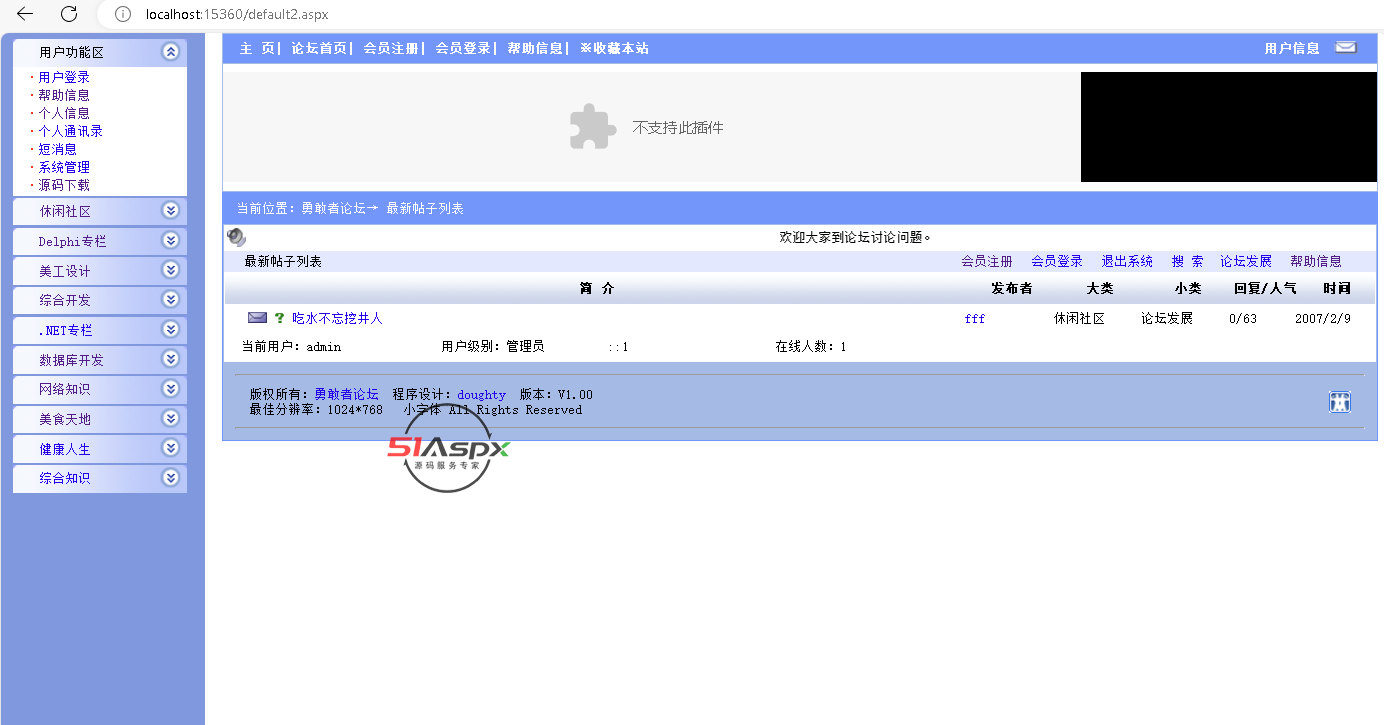Click the 用户级别: 管理员 text
This screenshot has height=725, width=1384.
pyautogui.click(x=493, y=346)
